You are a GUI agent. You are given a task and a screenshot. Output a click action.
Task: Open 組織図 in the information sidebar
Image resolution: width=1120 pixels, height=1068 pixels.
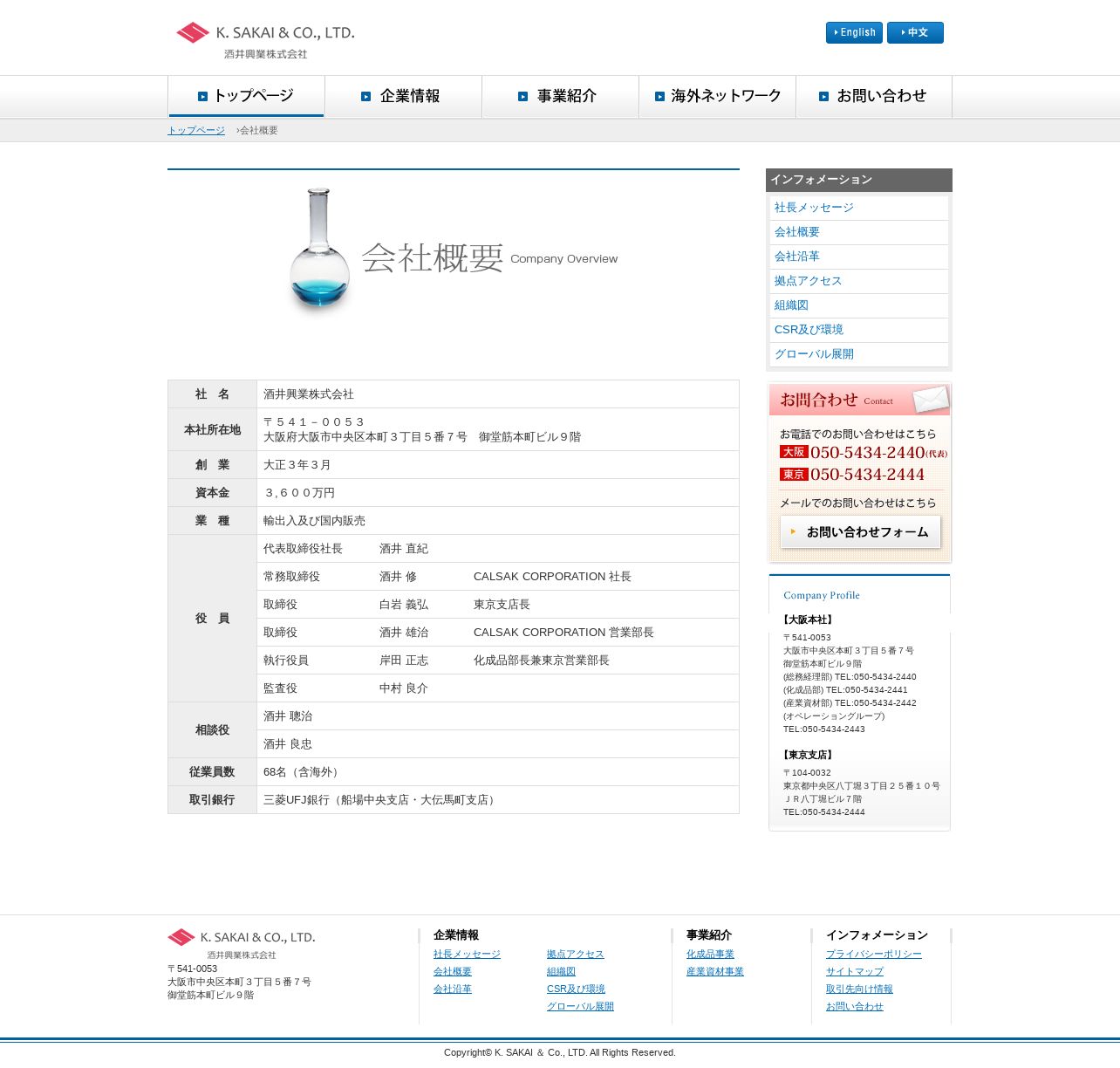click(x=791, y=305)
